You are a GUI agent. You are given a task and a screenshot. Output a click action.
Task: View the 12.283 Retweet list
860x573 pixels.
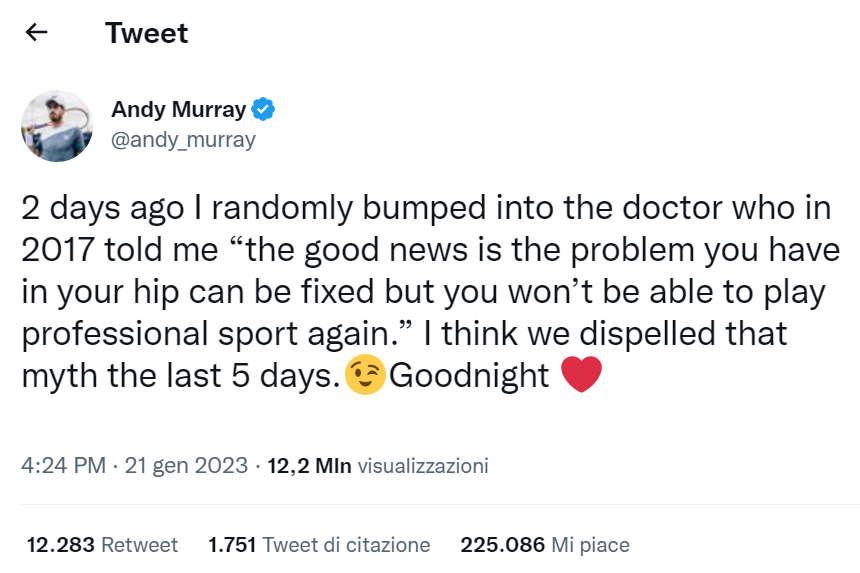tap(102, 545)
